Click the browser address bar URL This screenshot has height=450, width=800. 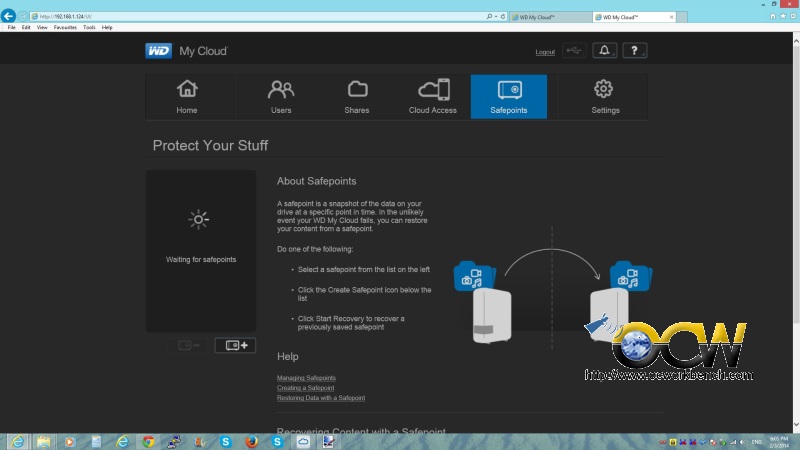[x=65, y=16]
